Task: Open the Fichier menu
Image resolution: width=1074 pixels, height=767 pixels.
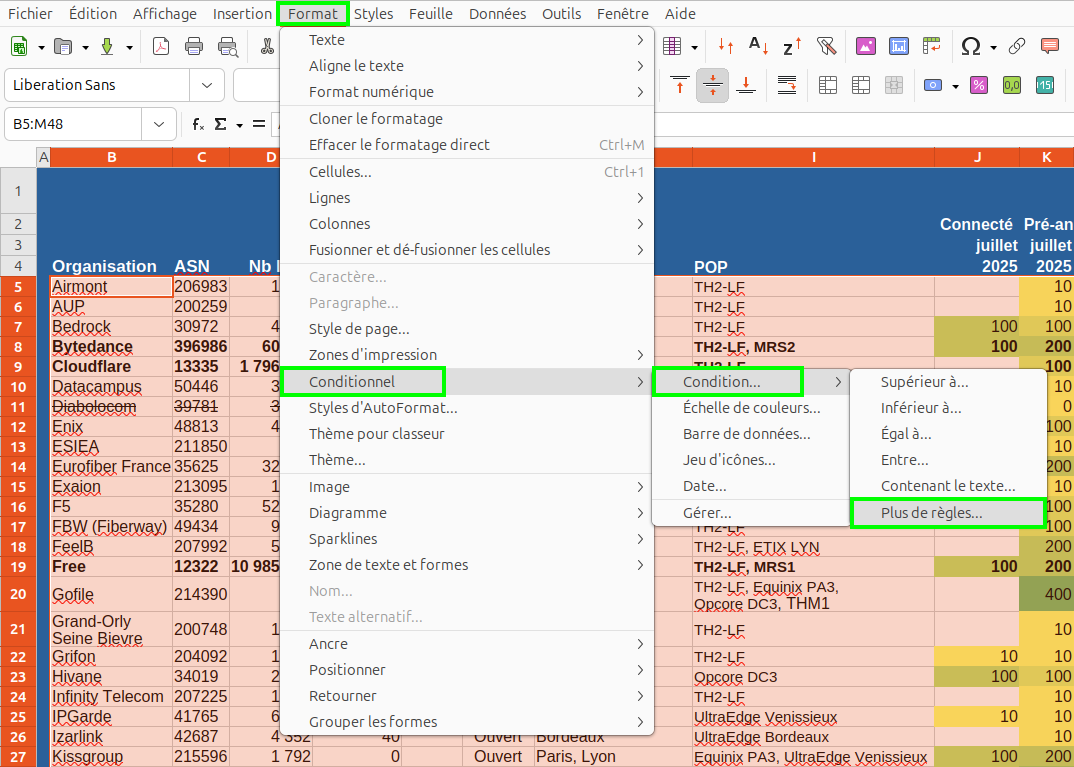Action: point(30,14)
